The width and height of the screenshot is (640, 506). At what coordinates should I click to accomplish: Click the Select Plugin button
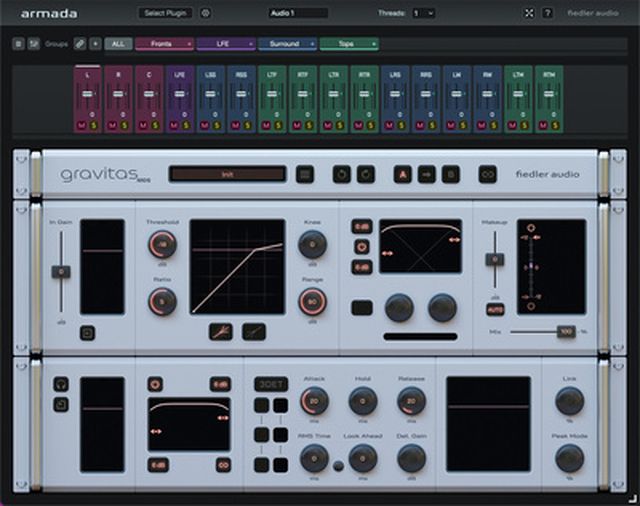165,13
